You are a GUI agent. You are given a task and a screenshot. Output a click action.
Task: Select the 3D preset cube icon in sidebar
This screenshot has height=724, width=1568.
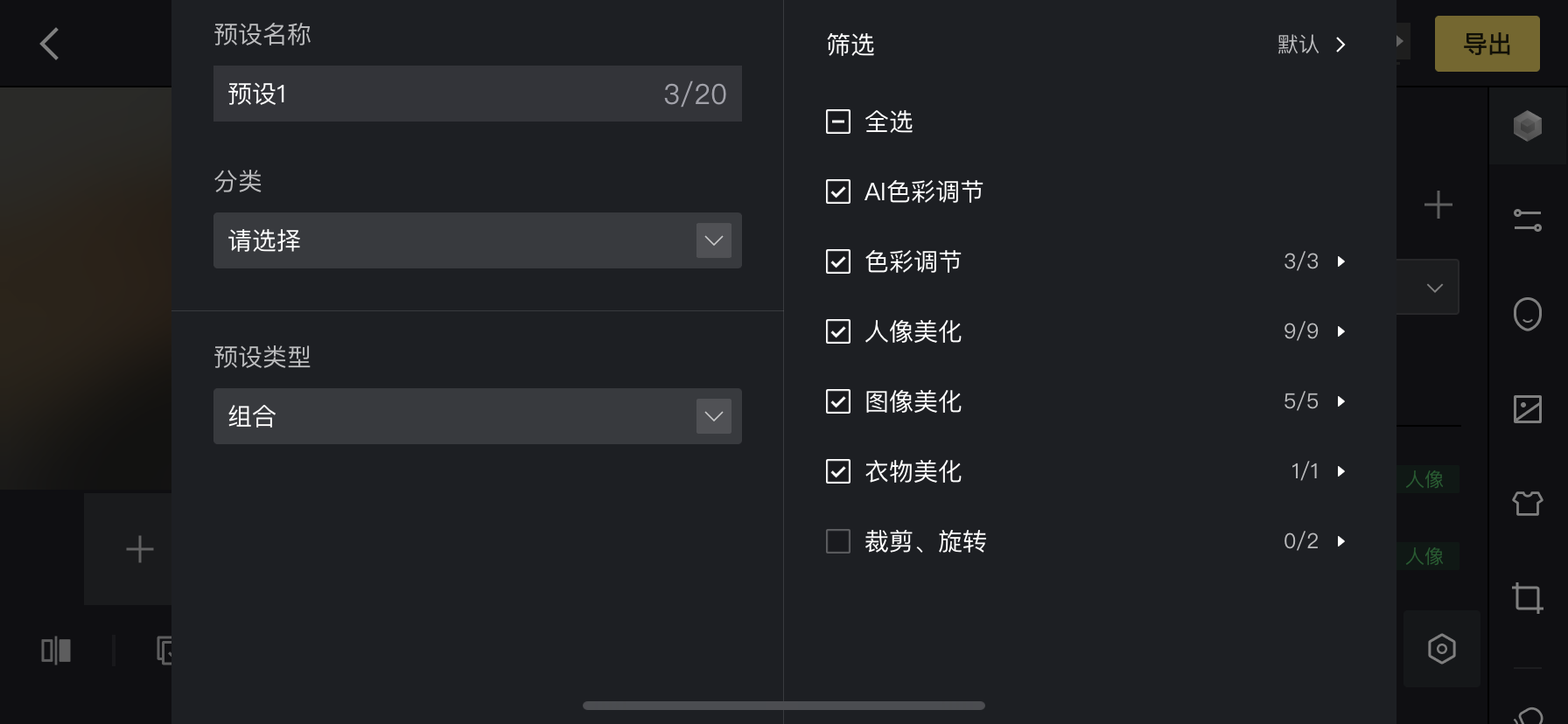pyautogui.click(x=1528, y=125)
